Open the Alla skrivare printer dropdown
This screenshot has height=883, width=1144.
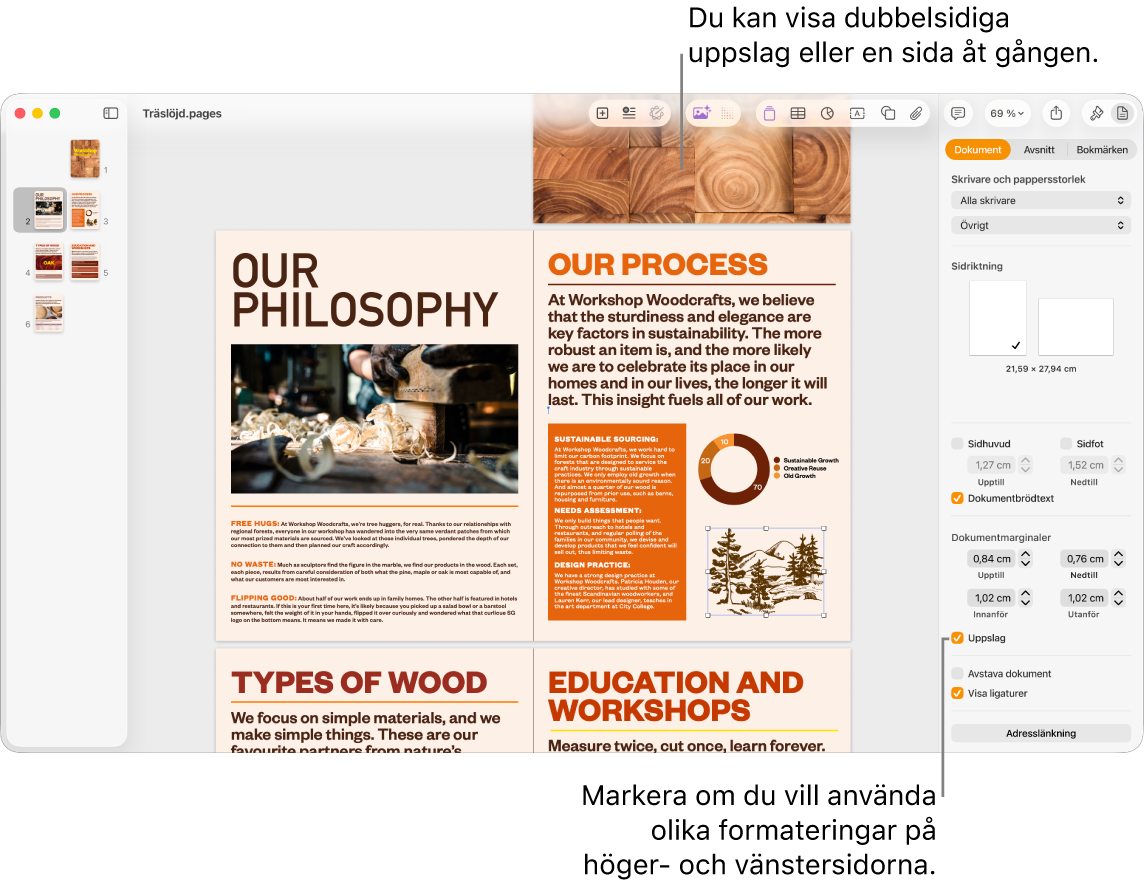click(x=1040, y=201)
